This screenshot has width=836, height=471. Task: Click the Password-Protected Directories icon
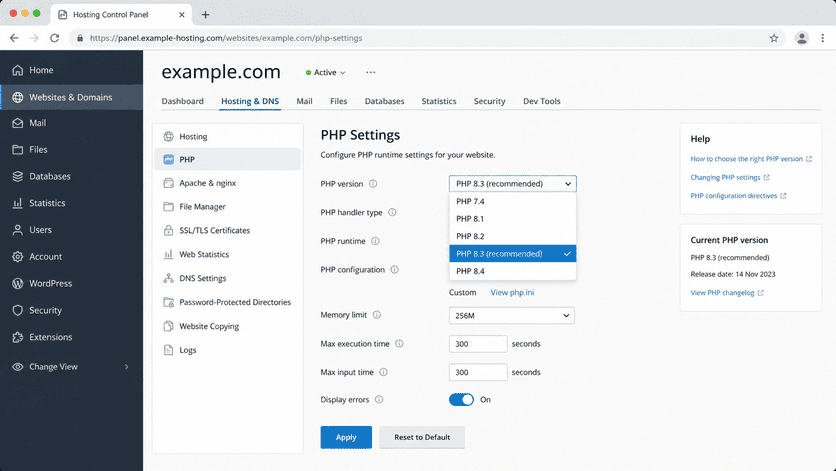pyautogui.click(x=168, y=302)
